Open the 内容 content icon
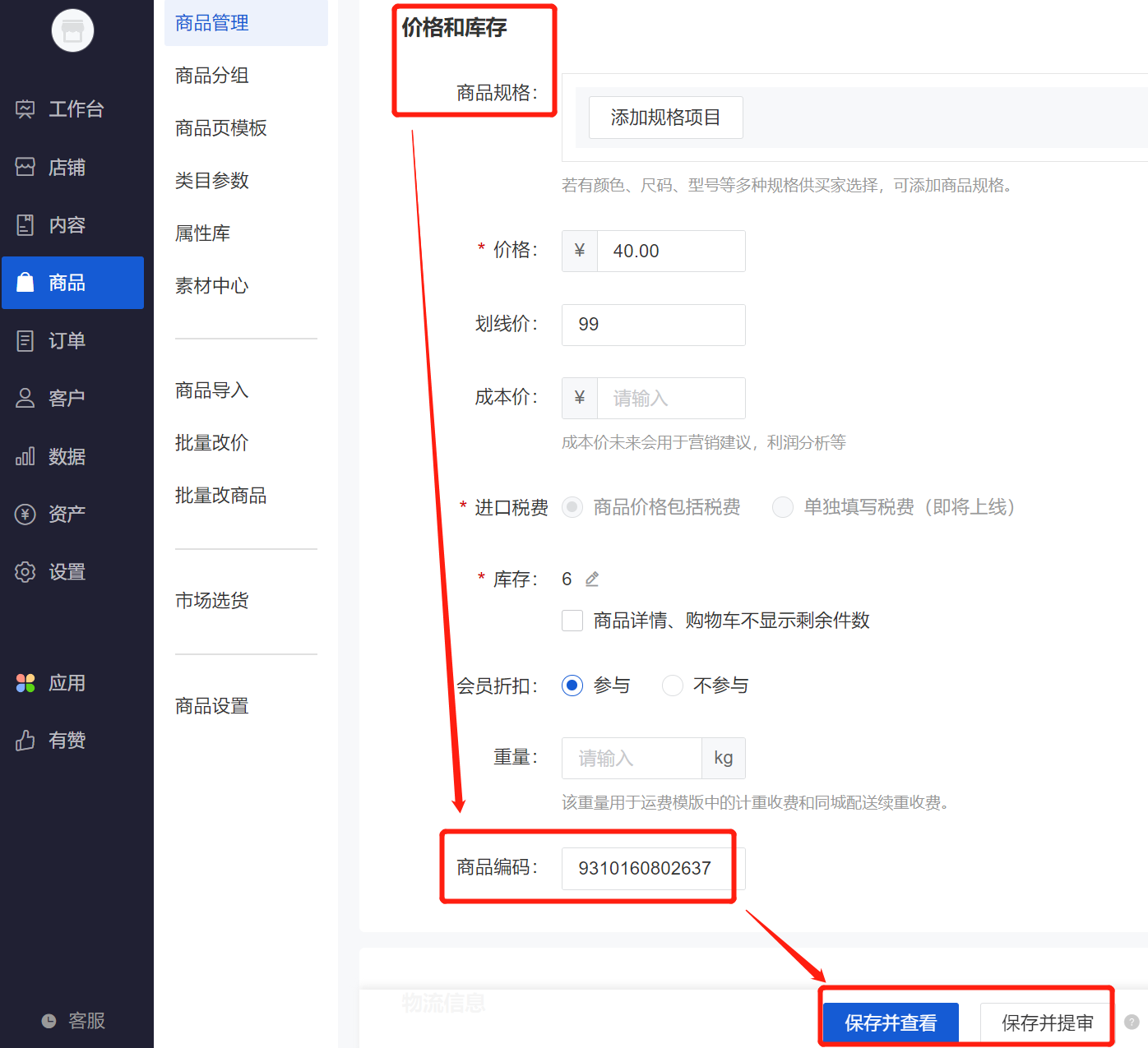1148x1048 pixels. click(25, 224)
